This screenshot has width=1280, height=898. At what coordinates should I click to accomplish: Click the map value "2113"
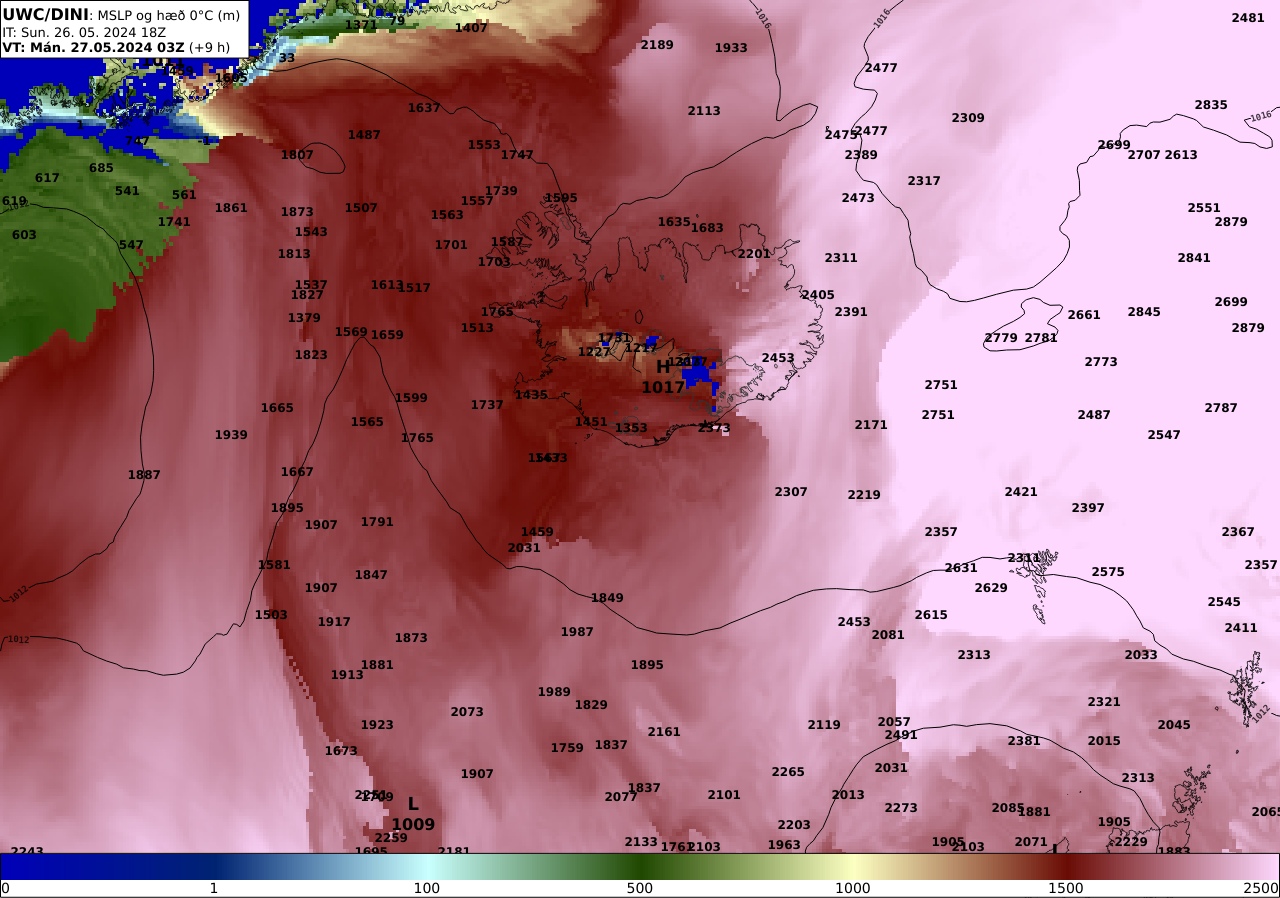pos(704,111)
